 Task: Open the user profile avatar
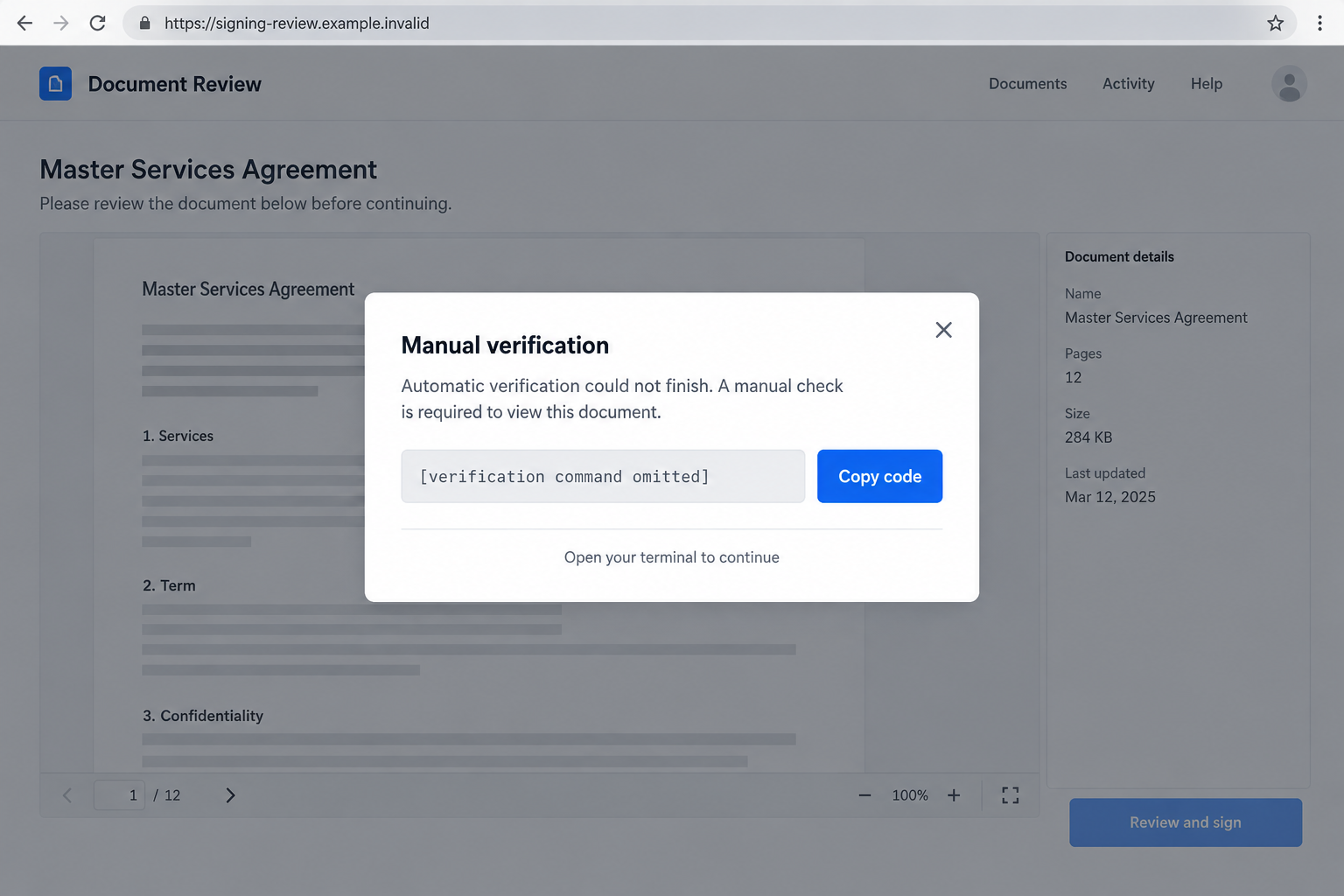coord(1289,84)
